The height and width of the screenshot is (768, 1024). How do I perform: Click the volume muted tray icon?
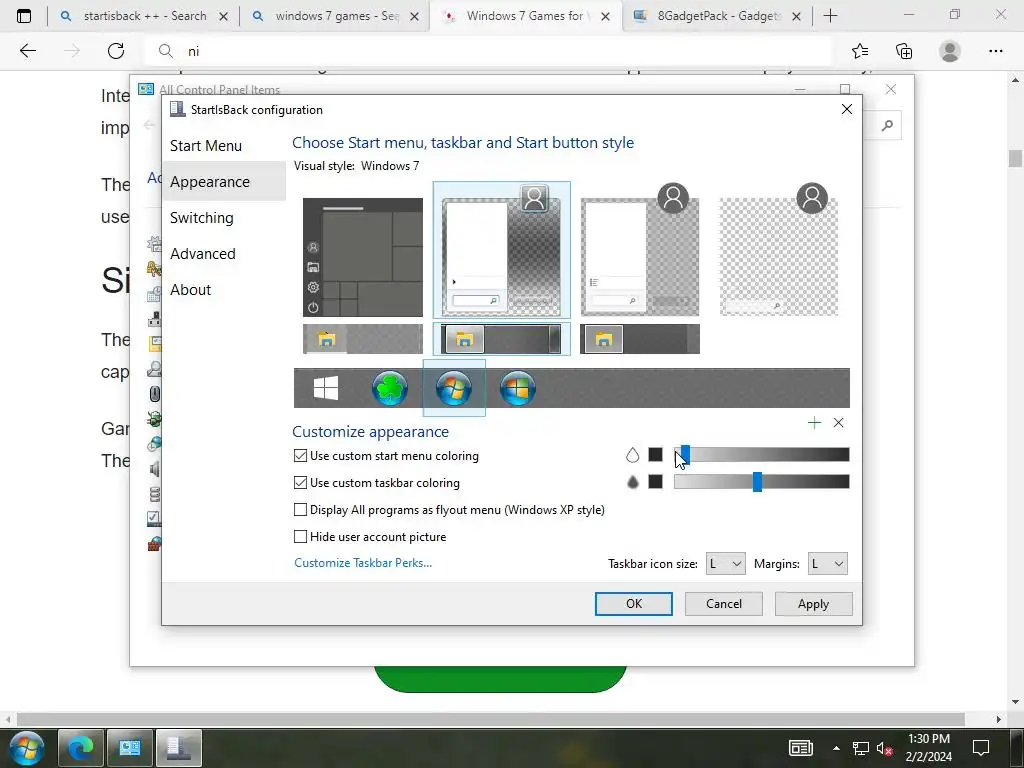click(885, 748)
